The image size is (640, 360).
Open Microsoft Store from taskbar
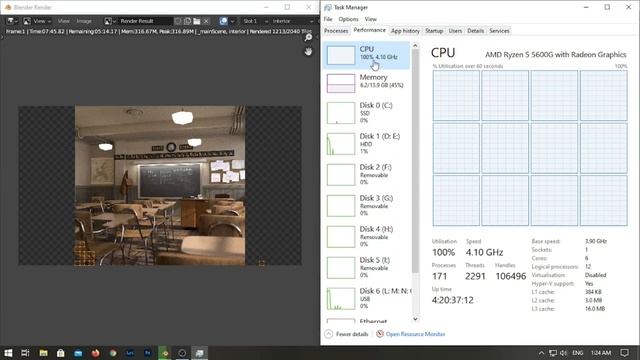pos(60,353)
